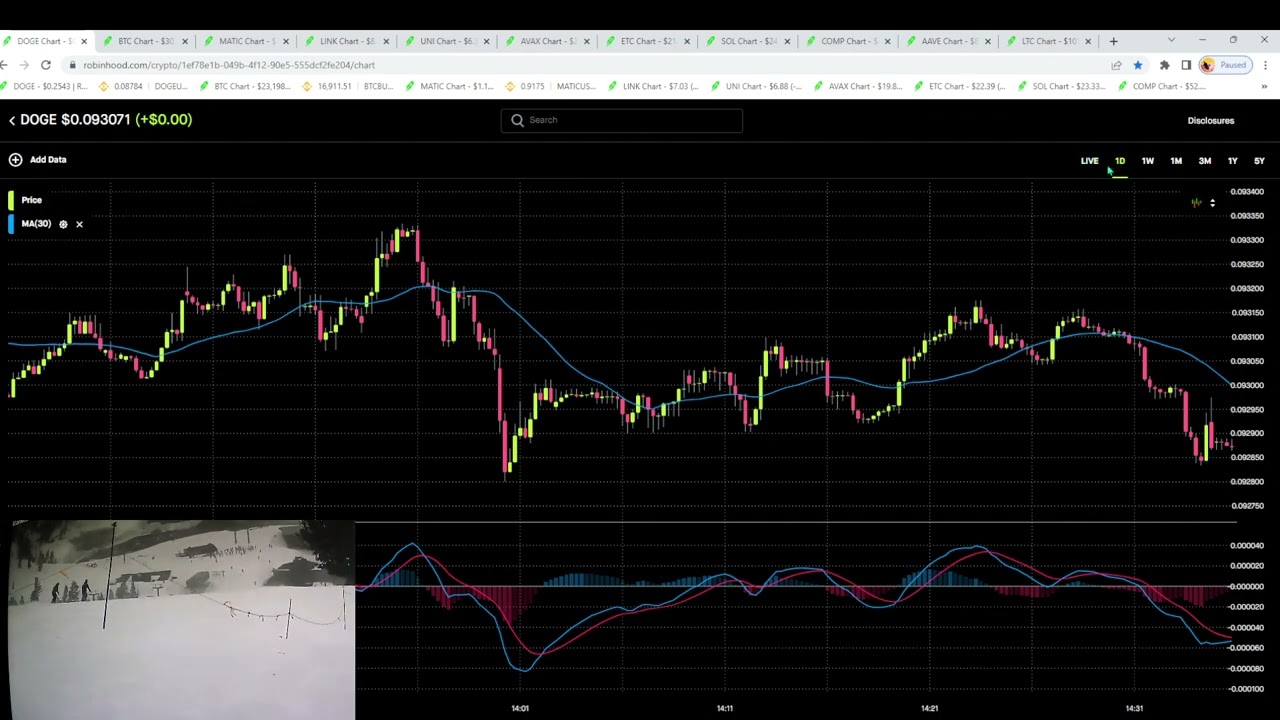Image resolution: width=1280 pixels, height=720 pixels.
Task: Open DOGE - $0.2543 bookmark
Action: (x=45, y=87)
